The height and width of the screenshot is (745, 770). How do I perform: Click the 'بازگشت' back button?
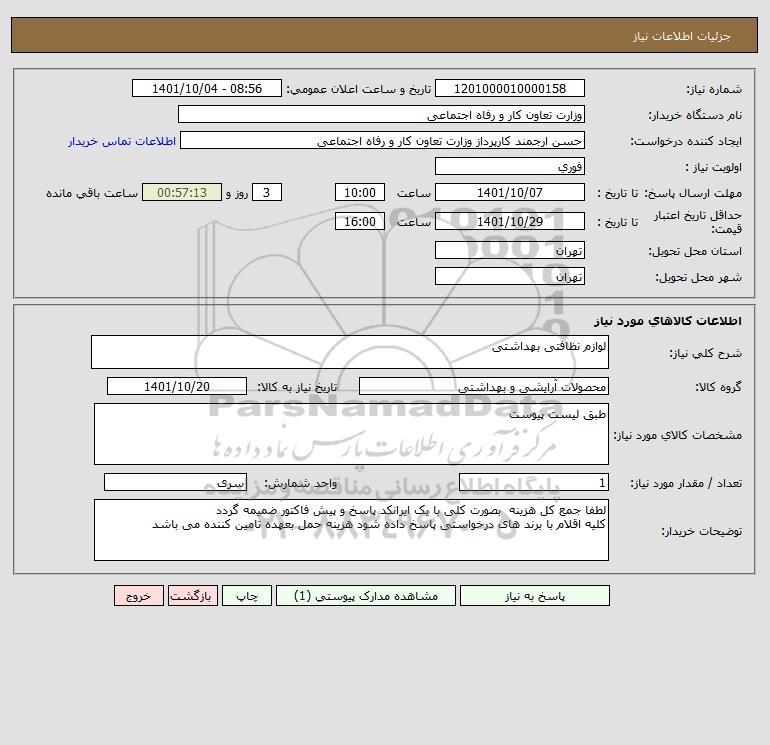pos(192,596)
